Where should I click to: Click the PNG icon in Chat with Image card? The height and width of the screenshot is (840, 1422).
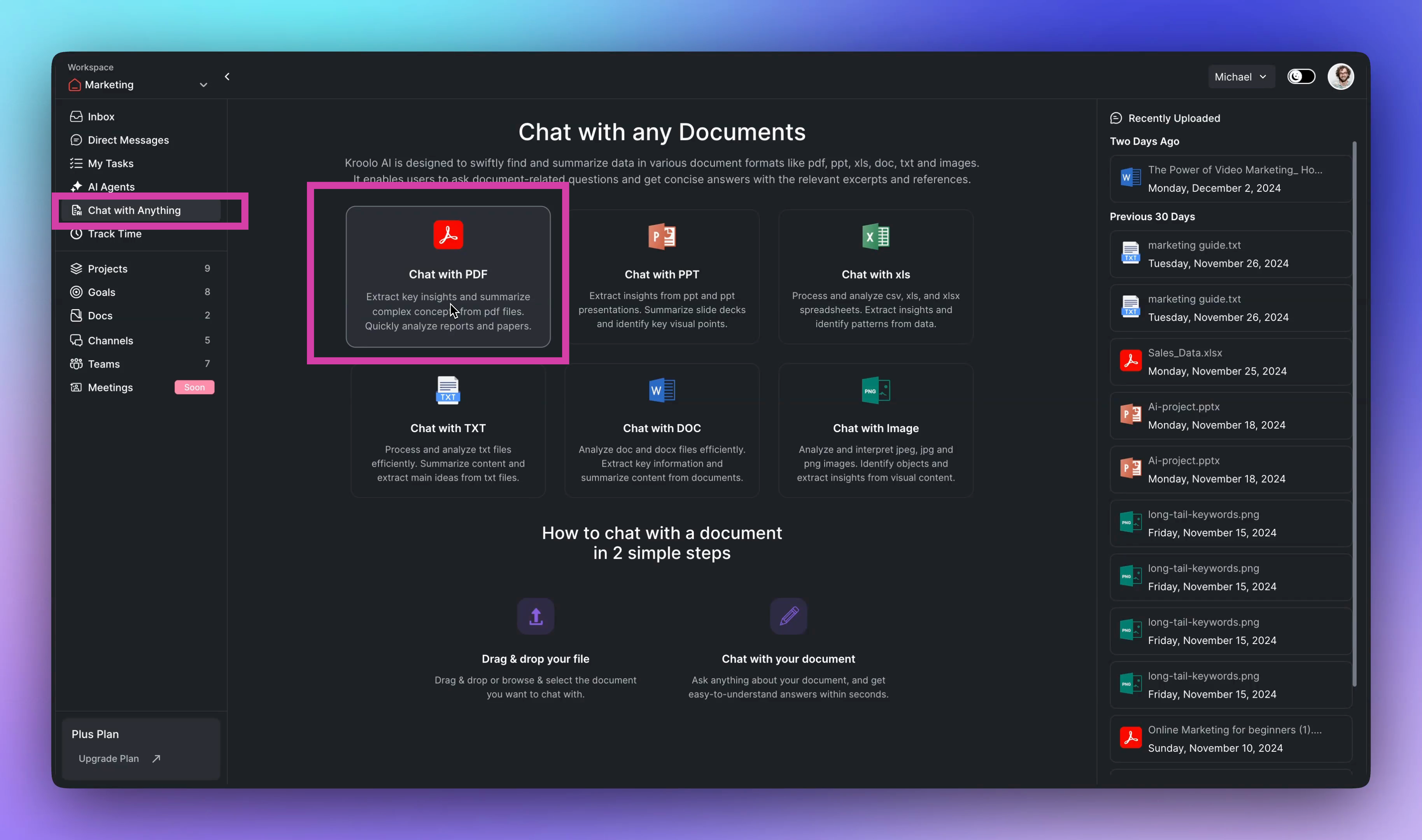(875, 390)
